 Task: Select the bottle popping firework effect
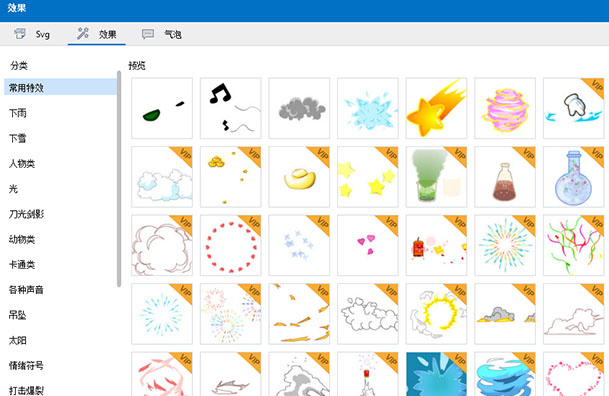click(x=368, y=374)
